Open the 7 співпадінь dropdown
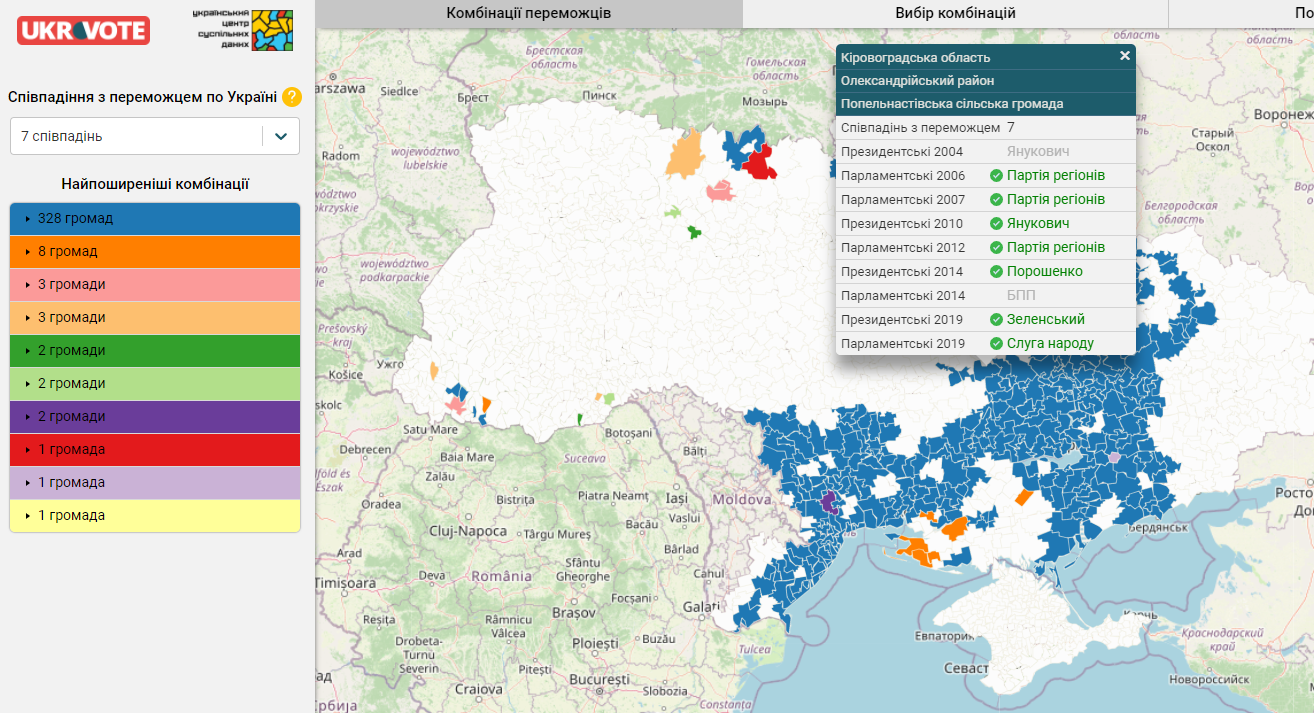Viewport: 1314px width, 713px height. [x=155, y=136]
